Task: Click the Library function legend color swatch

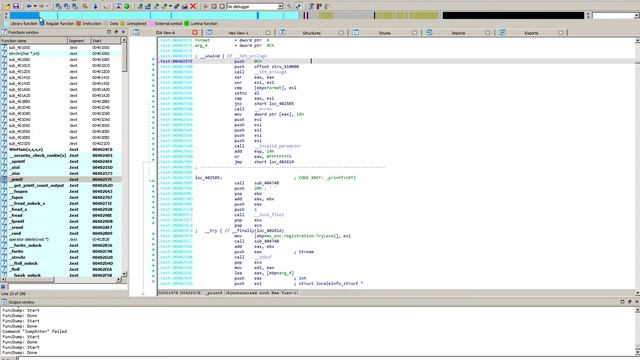Action: [x=6, y=24]
